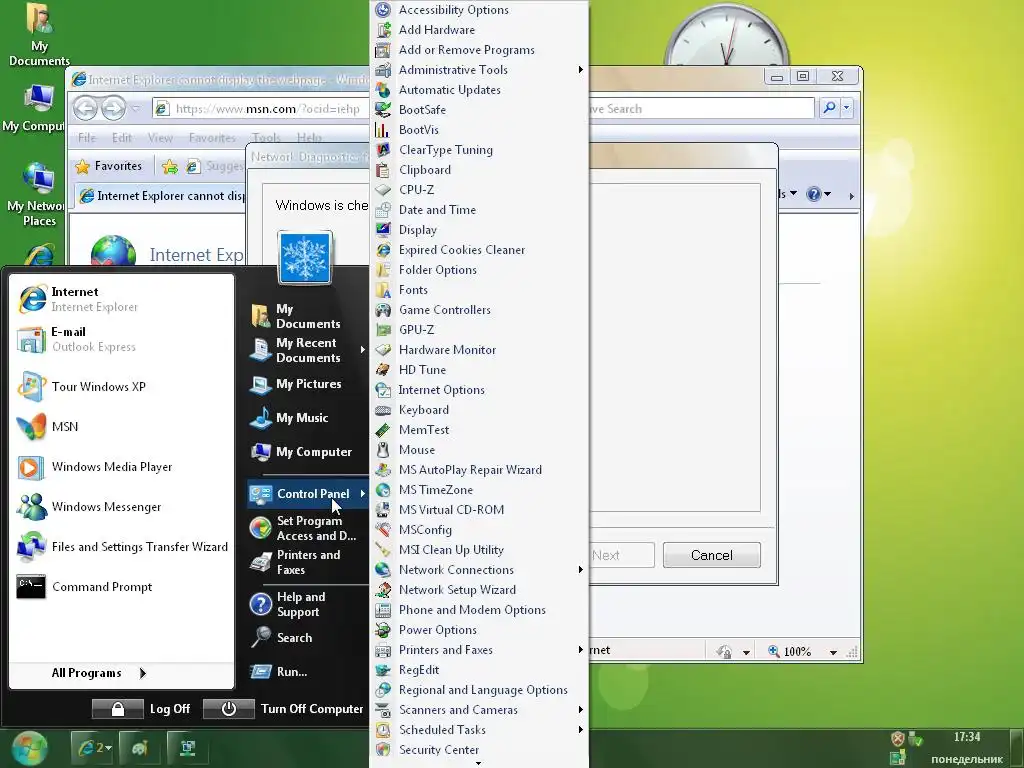Launch GPU-Z from its icon

coord(383,330)
